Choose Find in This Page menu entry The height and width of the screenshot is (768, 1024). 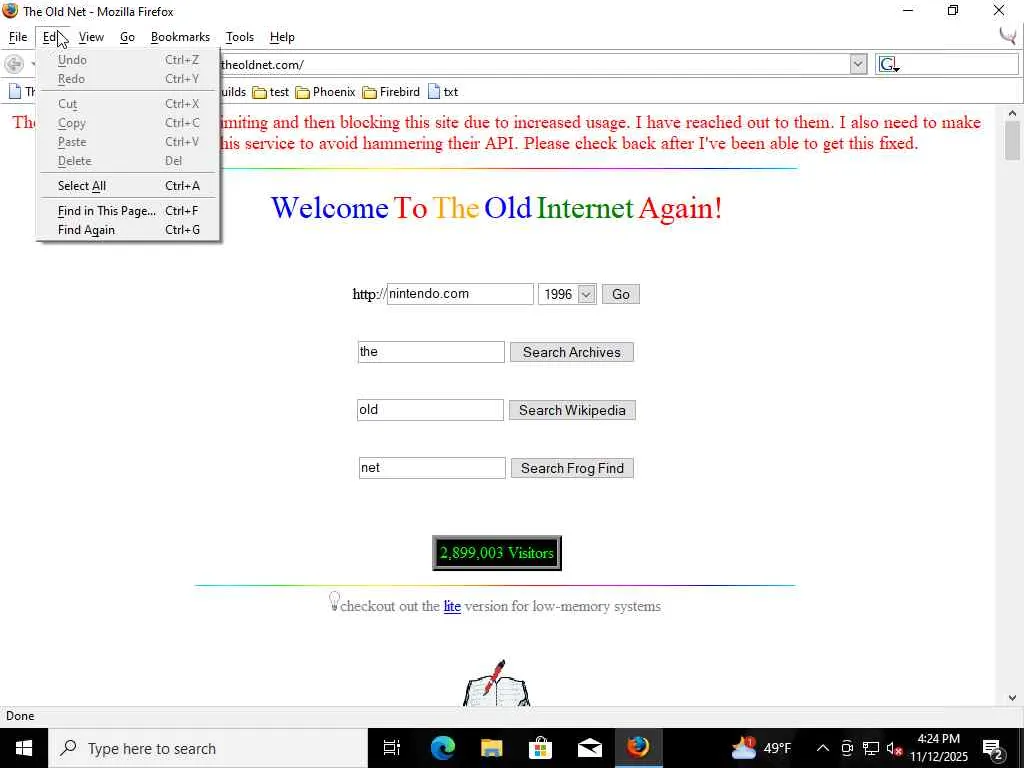click(x=128, y=210)
